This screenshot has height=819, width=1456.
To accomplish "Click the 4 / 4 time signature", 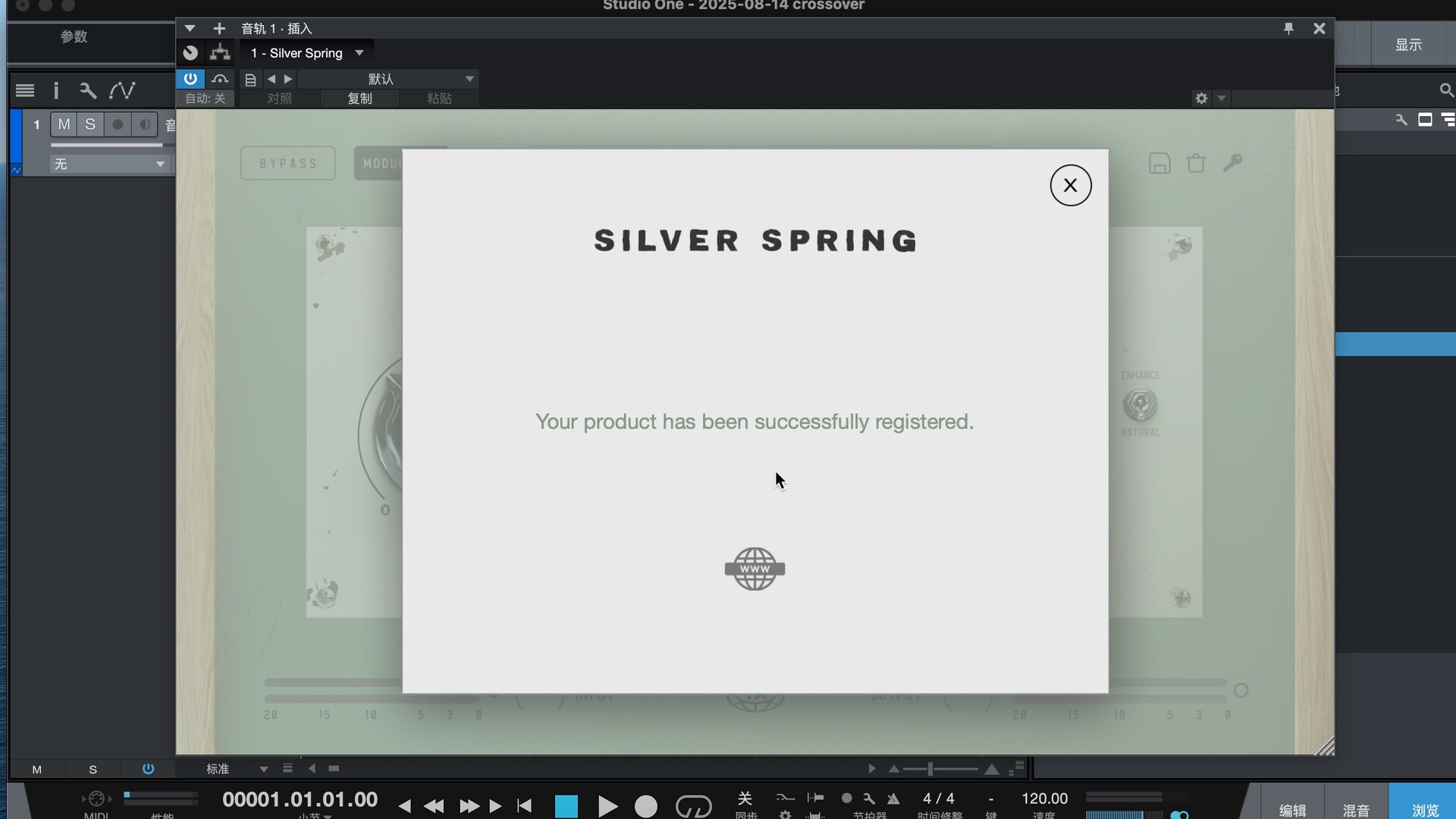I will (x=939, y=799).
